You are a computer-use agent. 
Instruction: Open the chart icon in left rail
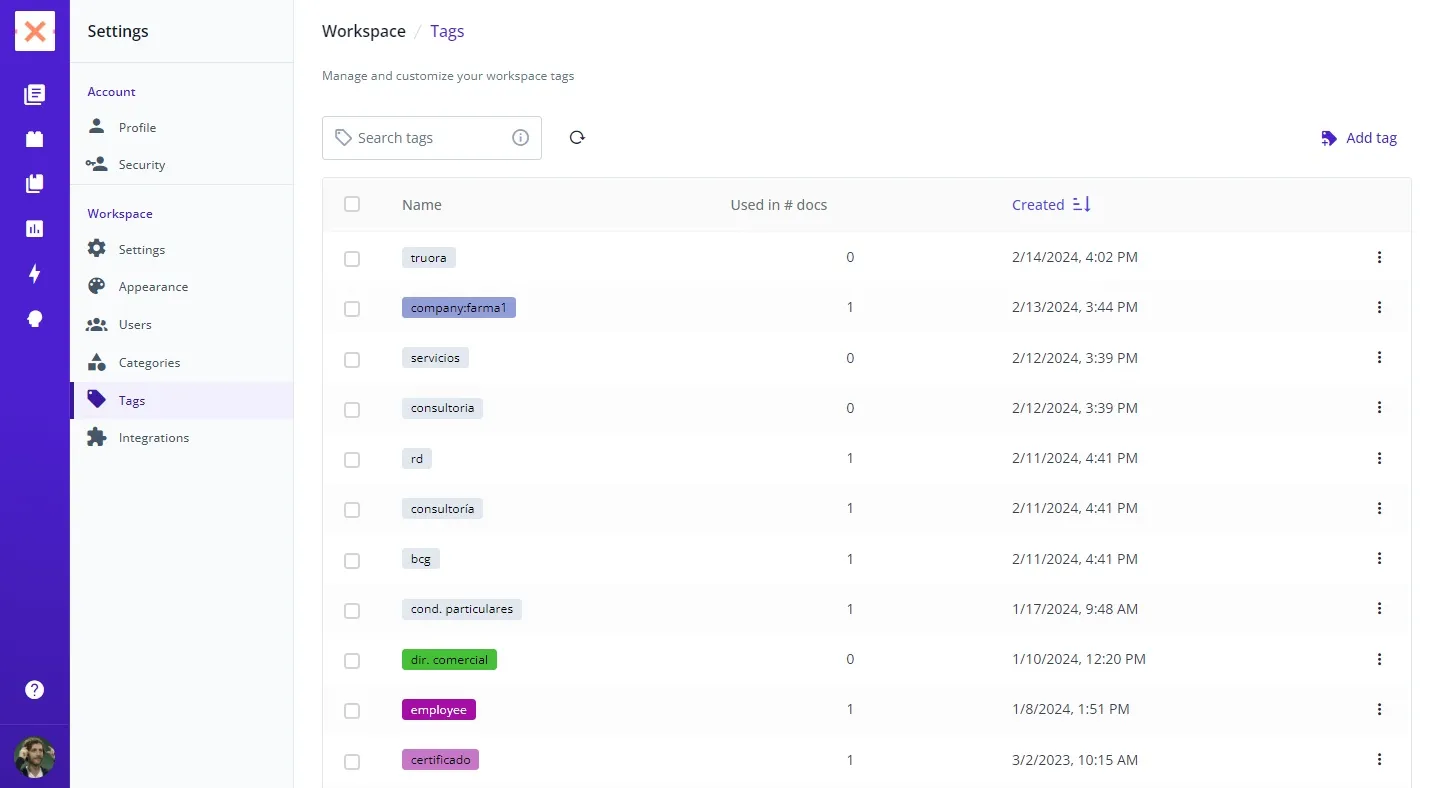coord(35,229)
